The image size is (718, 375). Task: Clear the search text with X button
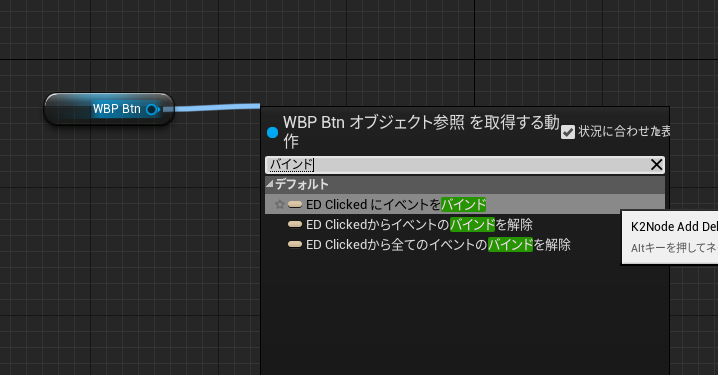[x=656, y=165]
